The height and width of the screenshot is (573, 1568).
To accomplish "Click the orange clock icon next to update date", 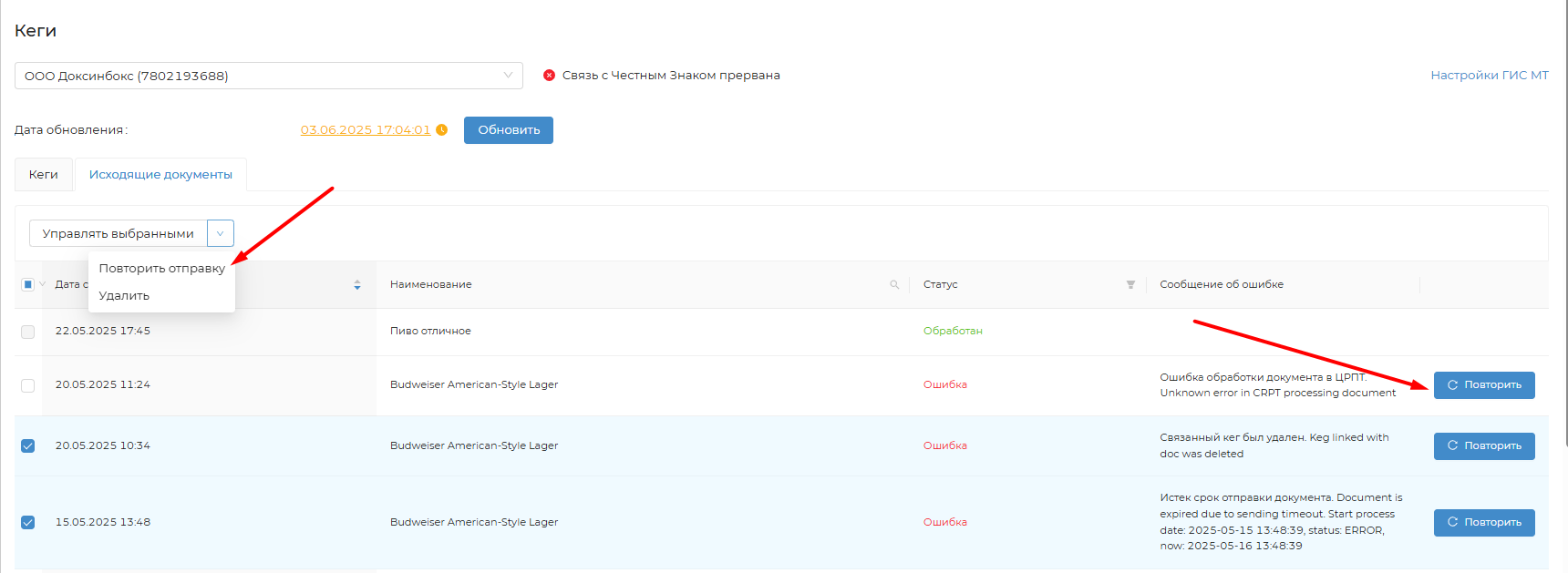I will click(442, 130).
